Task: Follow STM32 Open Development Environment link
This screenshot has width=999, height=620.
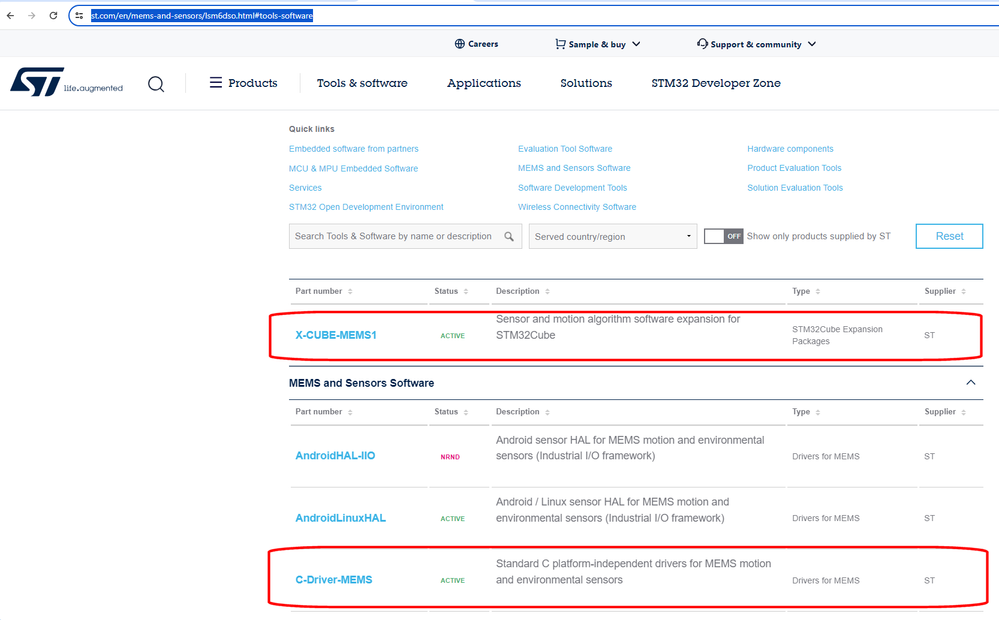Action: tap(366, 207)
